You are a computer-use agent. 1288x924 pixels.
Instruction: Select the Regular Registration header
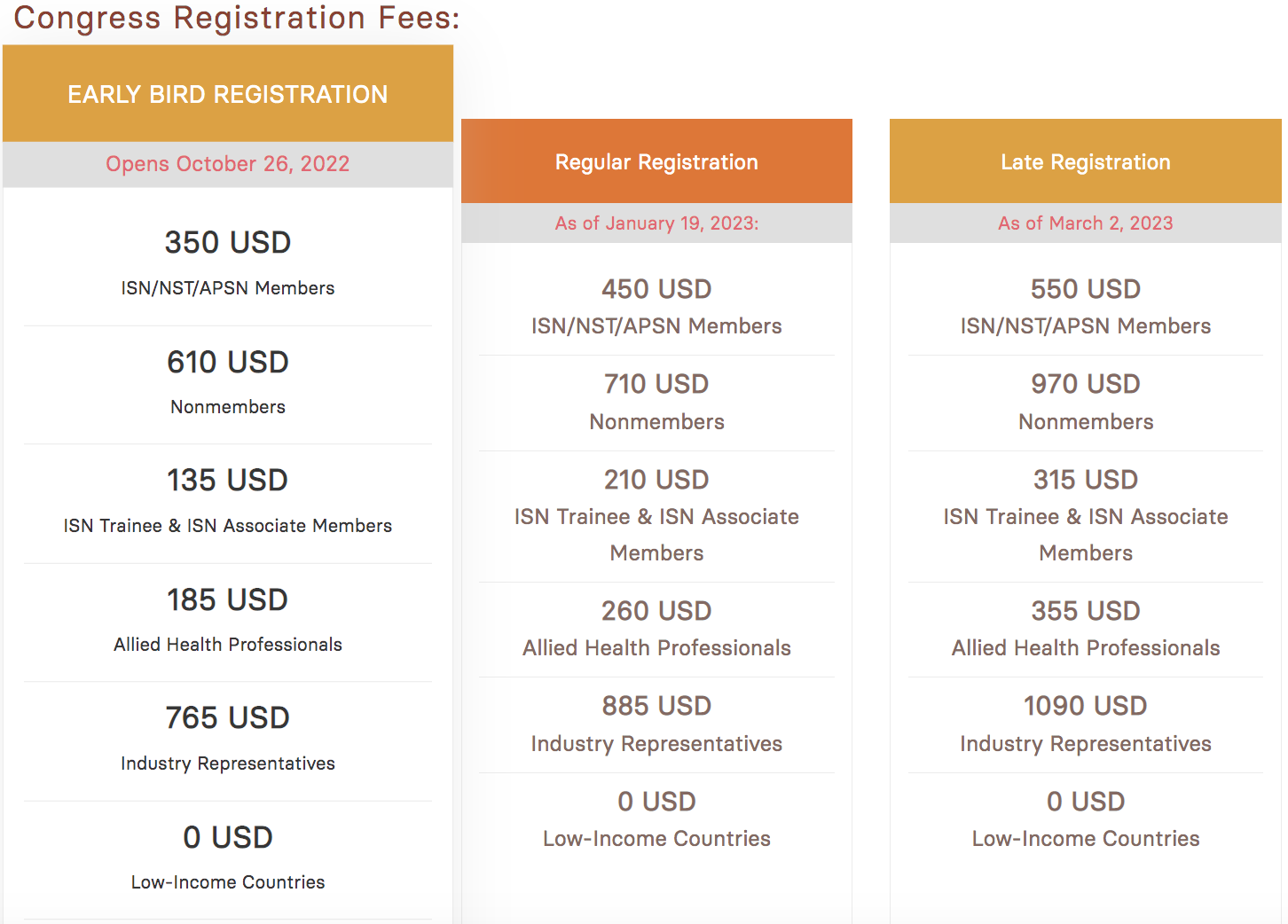point(656,162)
